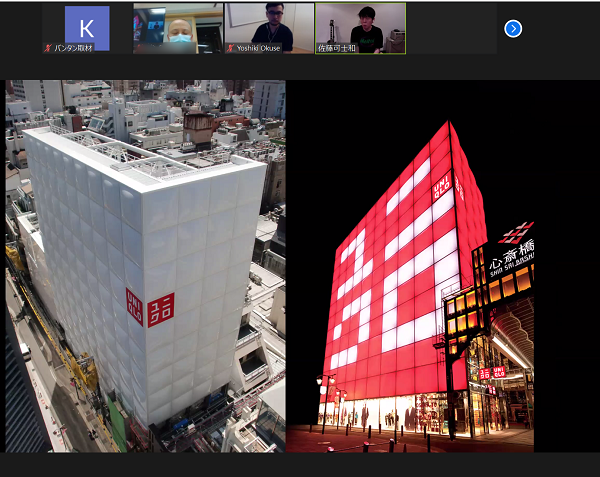Screen dimensions: 600x477
Task: Select the masked participant's video tile
Action: (x=178, y=28)
